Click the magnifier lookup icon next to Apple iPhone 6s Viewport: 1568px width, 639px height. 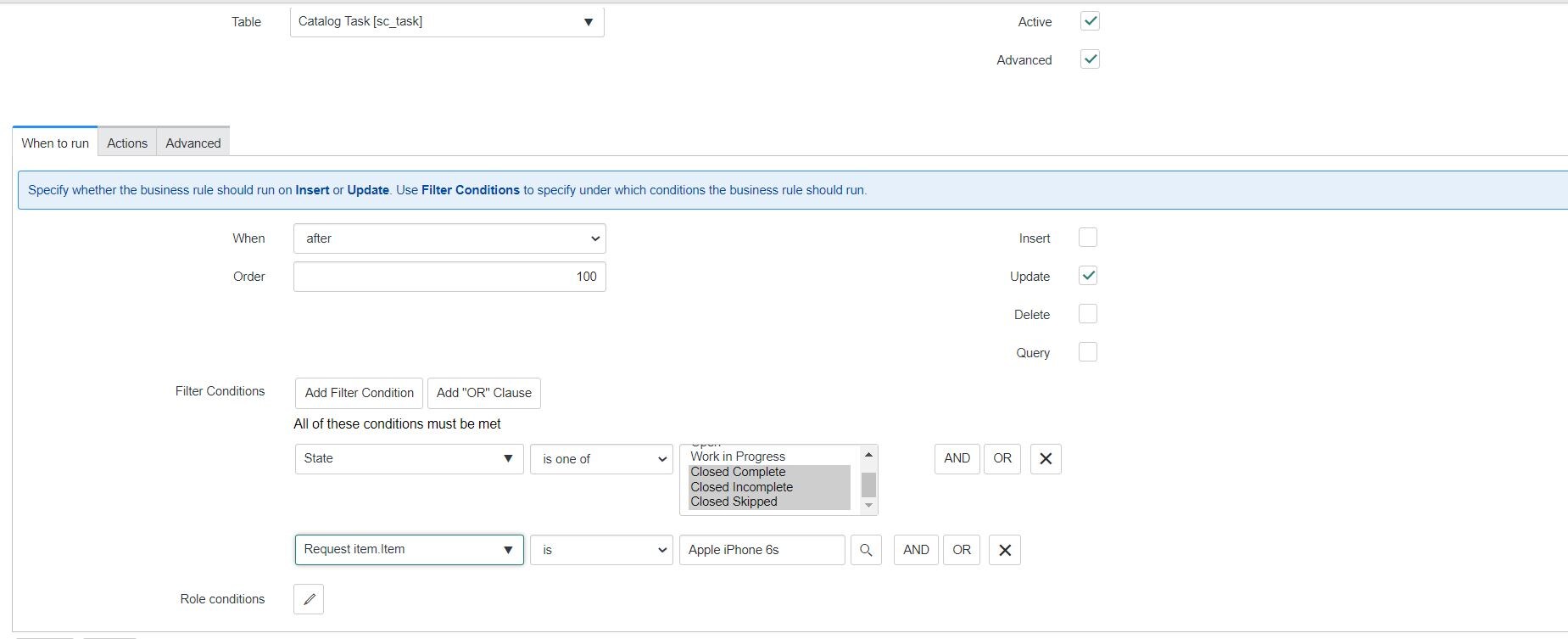[x=866, y=550]
